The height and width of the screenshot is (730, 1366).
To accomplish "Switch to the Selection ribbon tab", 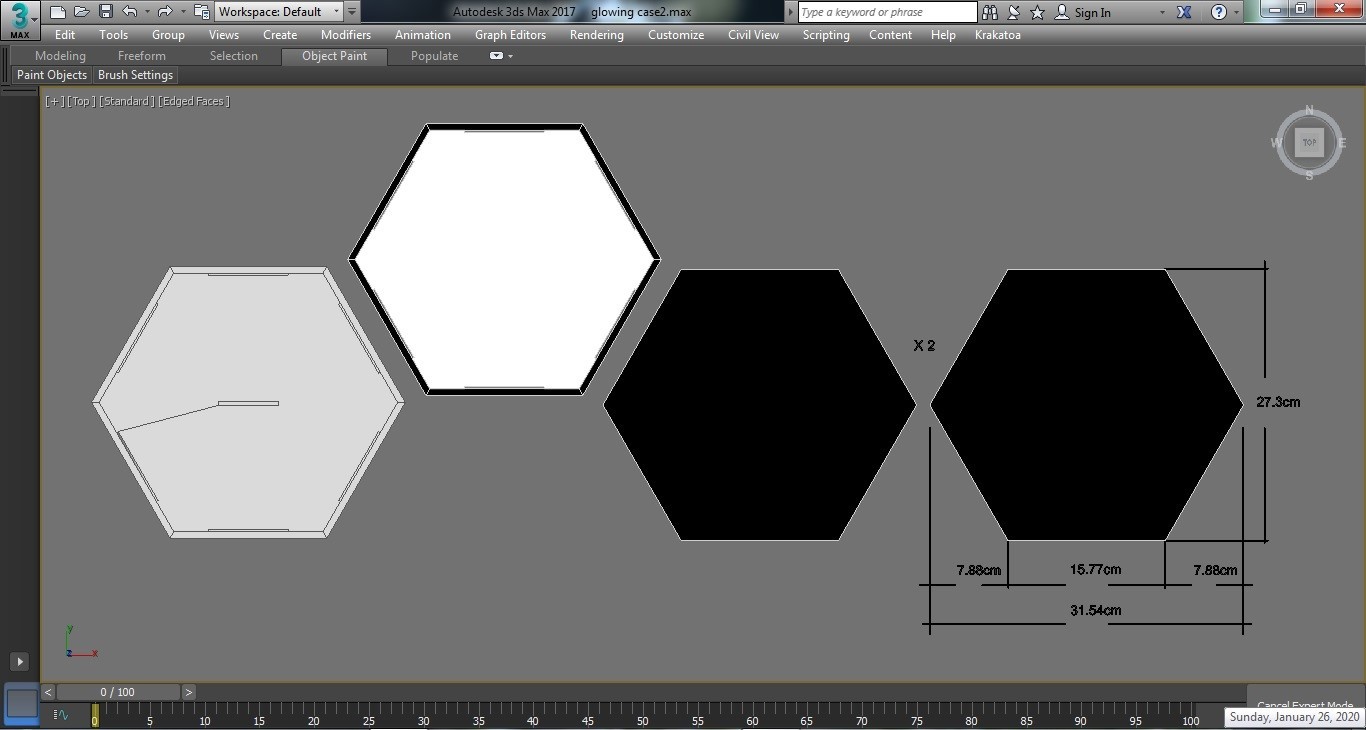I will coord(234,56).
